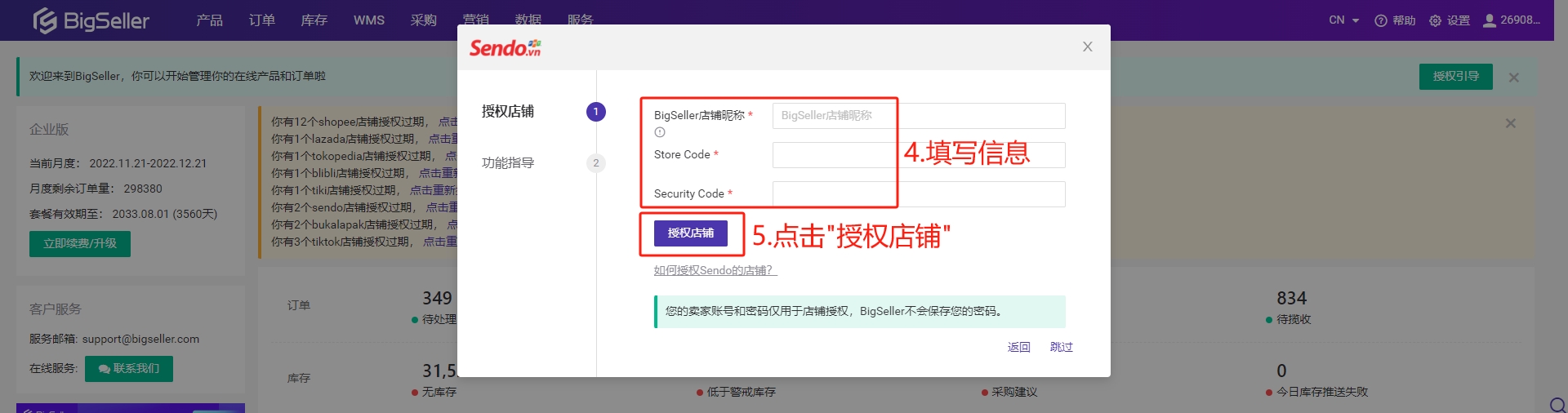Open the 采购 menu
1568x413 pixels.
coord(423,20)
